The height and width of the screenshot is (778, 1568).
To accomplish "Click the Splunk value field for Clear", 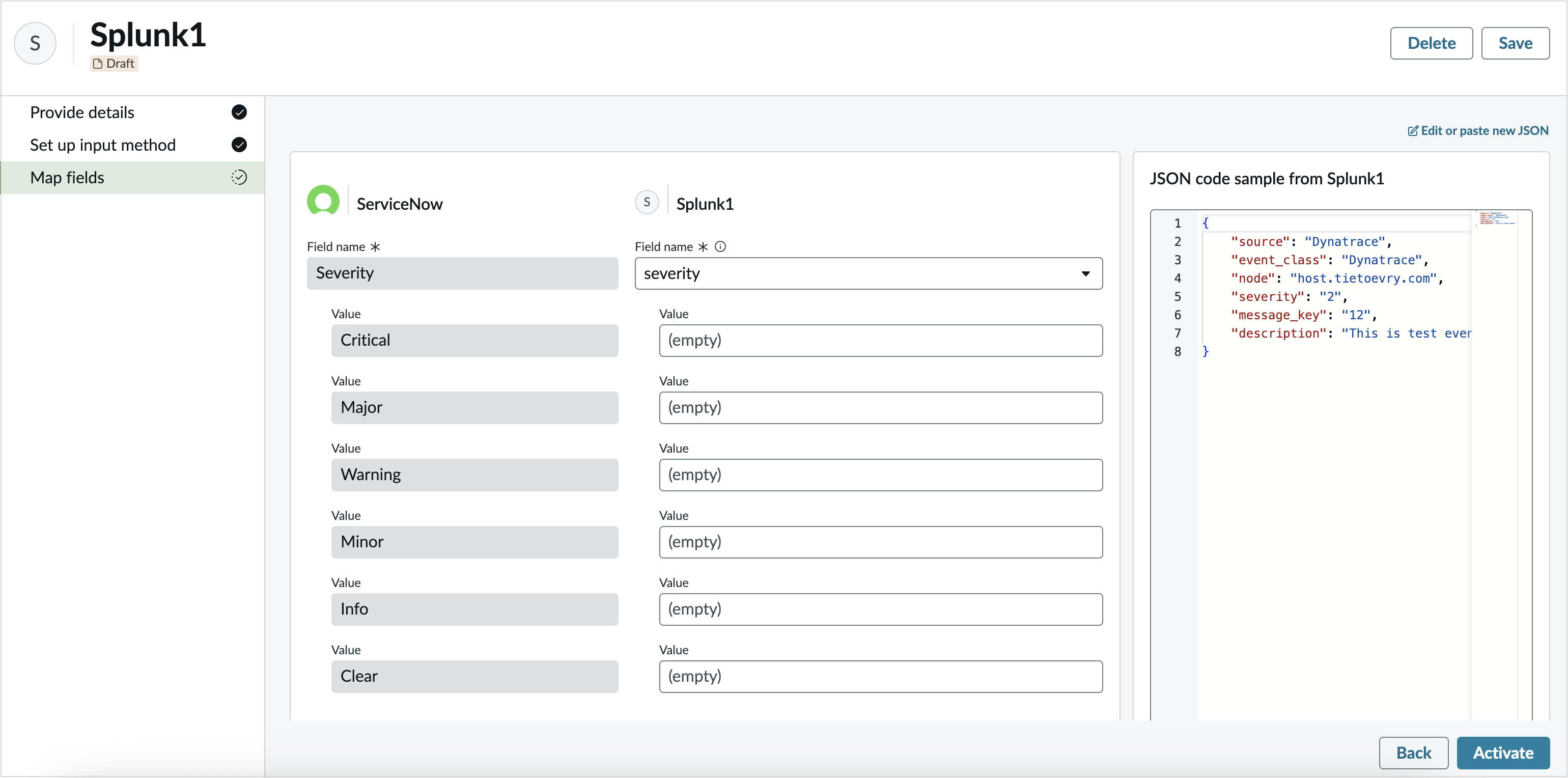I will (881, 676).
